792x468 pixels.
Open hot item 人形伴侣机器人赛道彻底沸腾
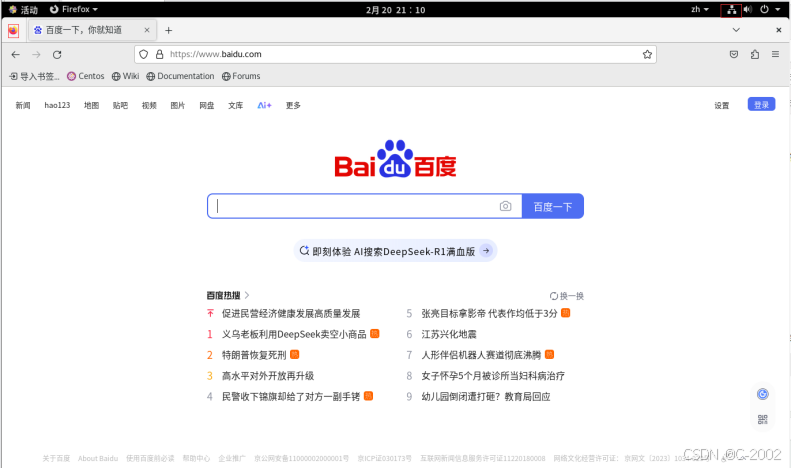481,355
